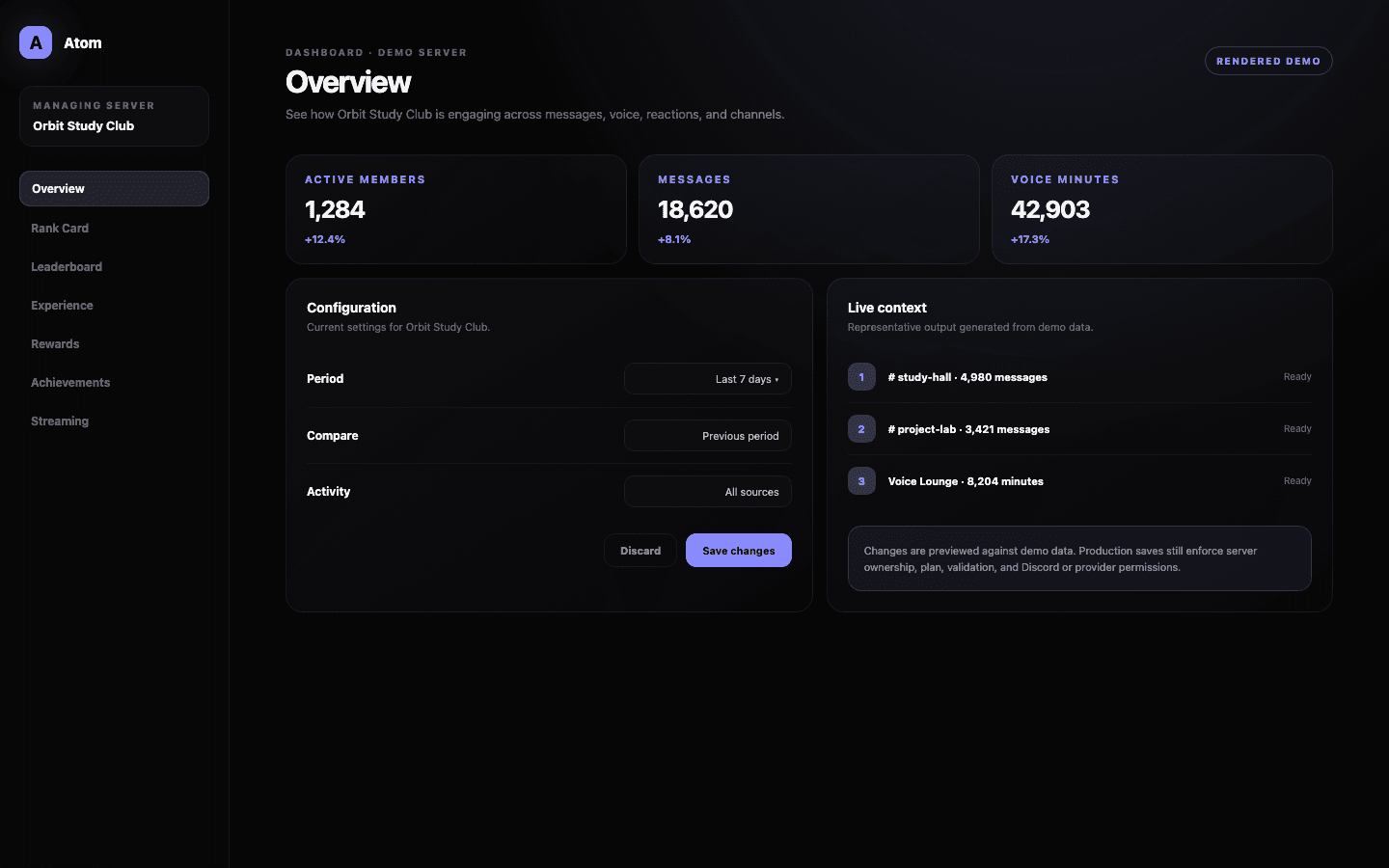Open the Orbit Study Club server selector

(x=114, y=116)
